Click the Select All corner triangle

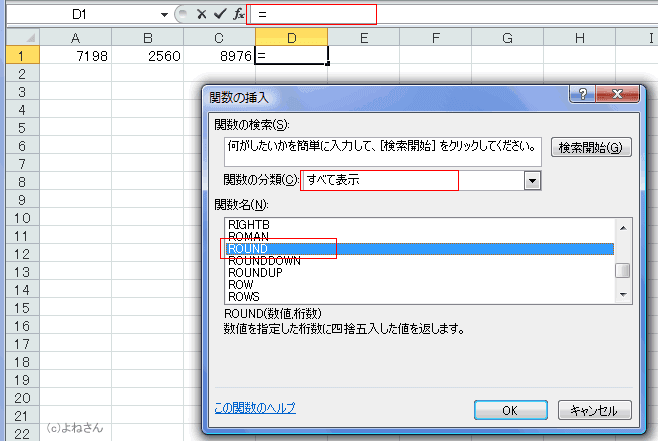(23, 37)
